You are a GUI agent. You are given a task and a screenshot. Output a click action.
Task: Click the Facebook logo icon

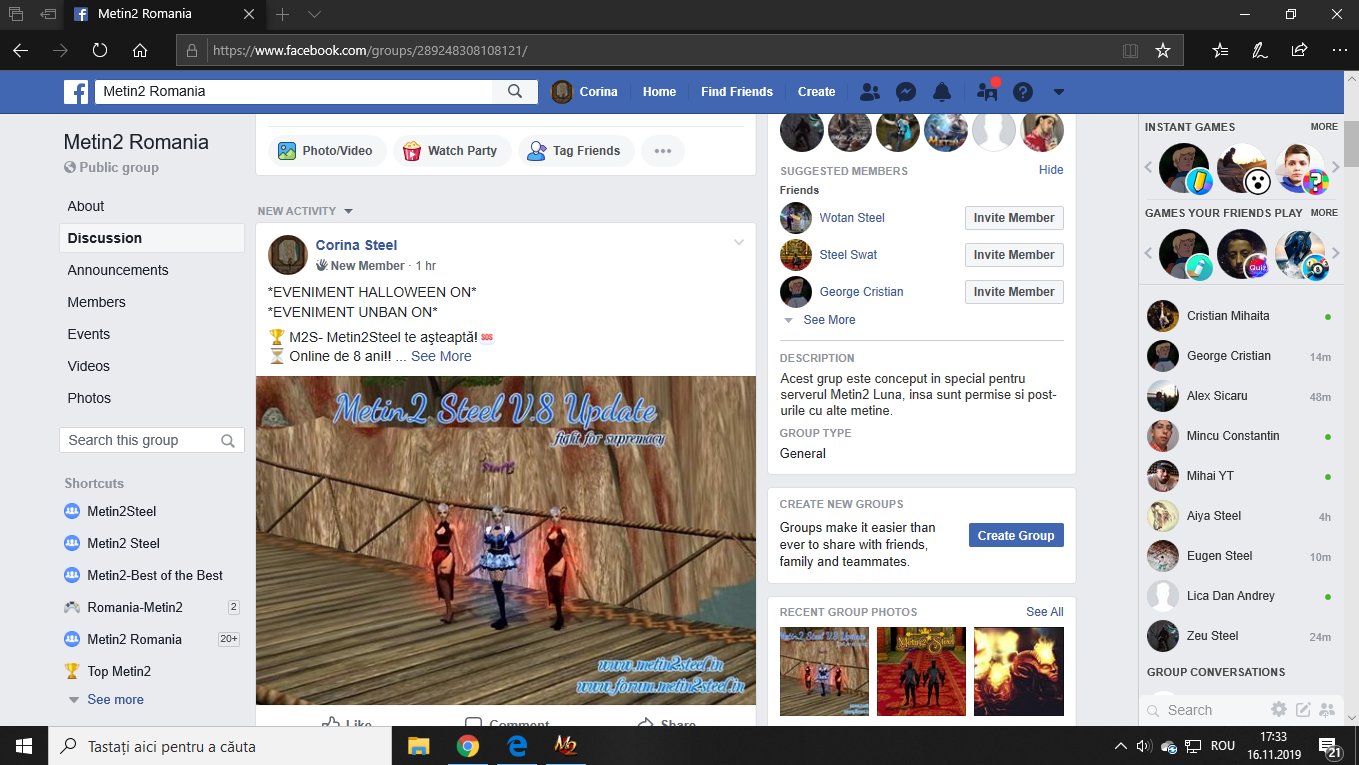click(76, 92)
